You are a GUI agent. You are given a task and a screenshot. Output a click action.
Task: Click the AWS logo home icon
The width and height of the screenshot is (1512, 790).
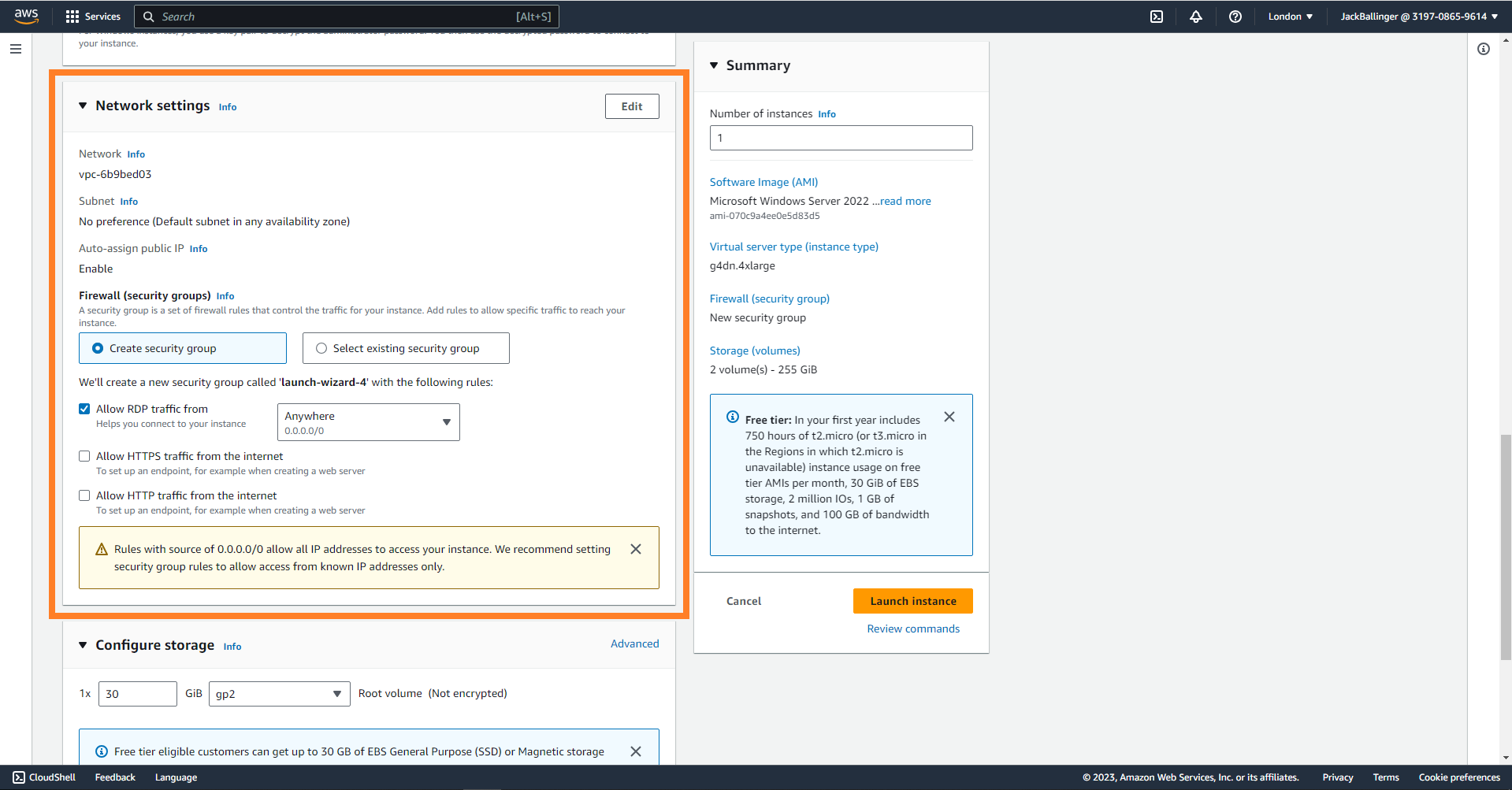(26, 17)
